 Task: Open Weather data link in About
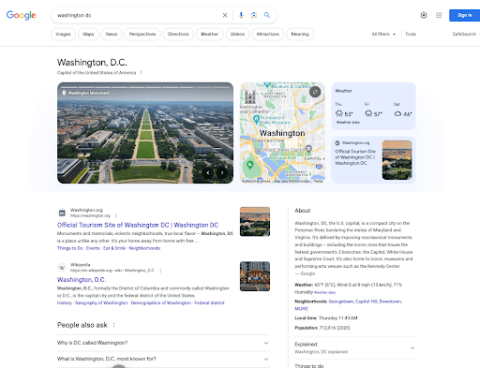pyautogui.click(x=325, y=292)
